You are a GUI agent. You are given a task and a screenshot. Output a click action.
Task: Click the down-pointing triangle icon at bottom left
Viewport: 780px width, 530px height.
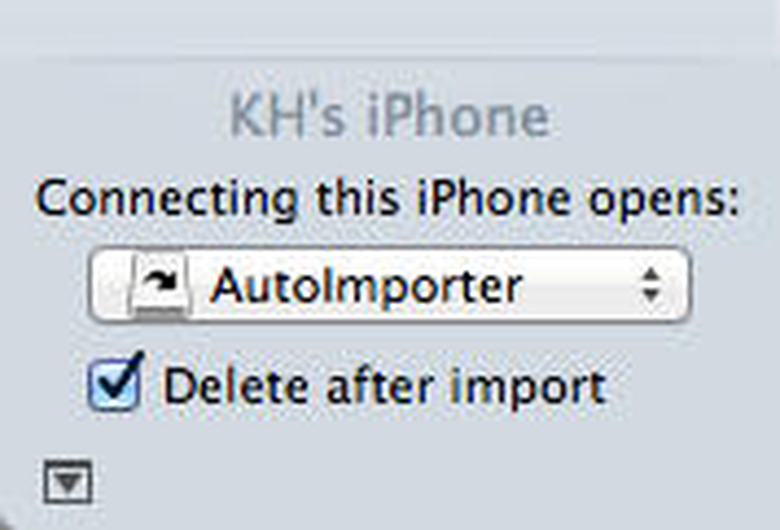coord(68,482)
